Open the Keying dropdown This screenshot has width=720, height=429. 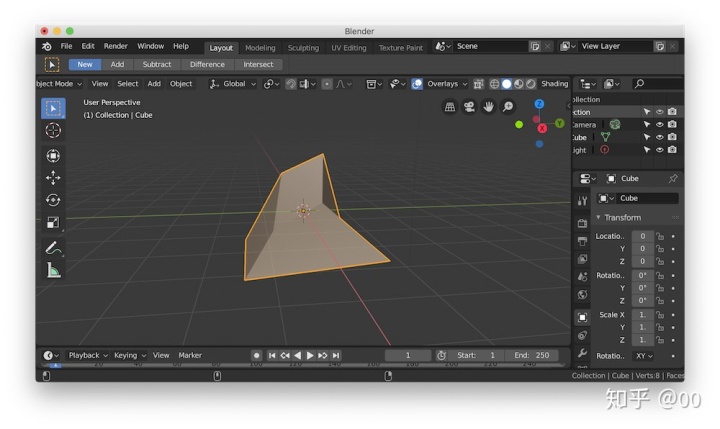tap(129, 356)
